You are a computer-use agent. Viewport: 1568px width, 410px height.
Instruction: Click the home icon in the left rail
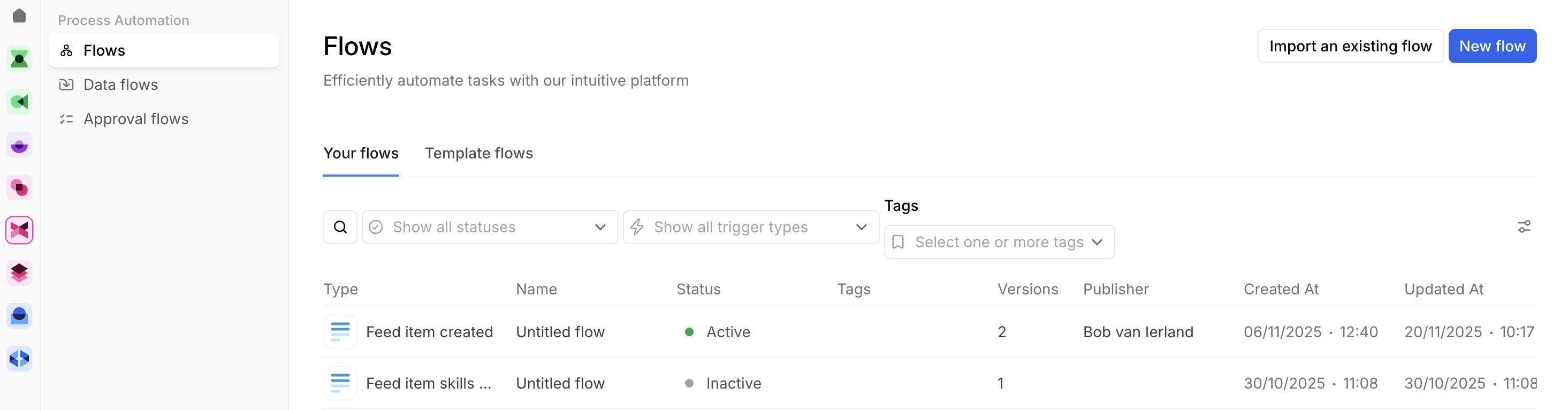(x=19, y=16)
